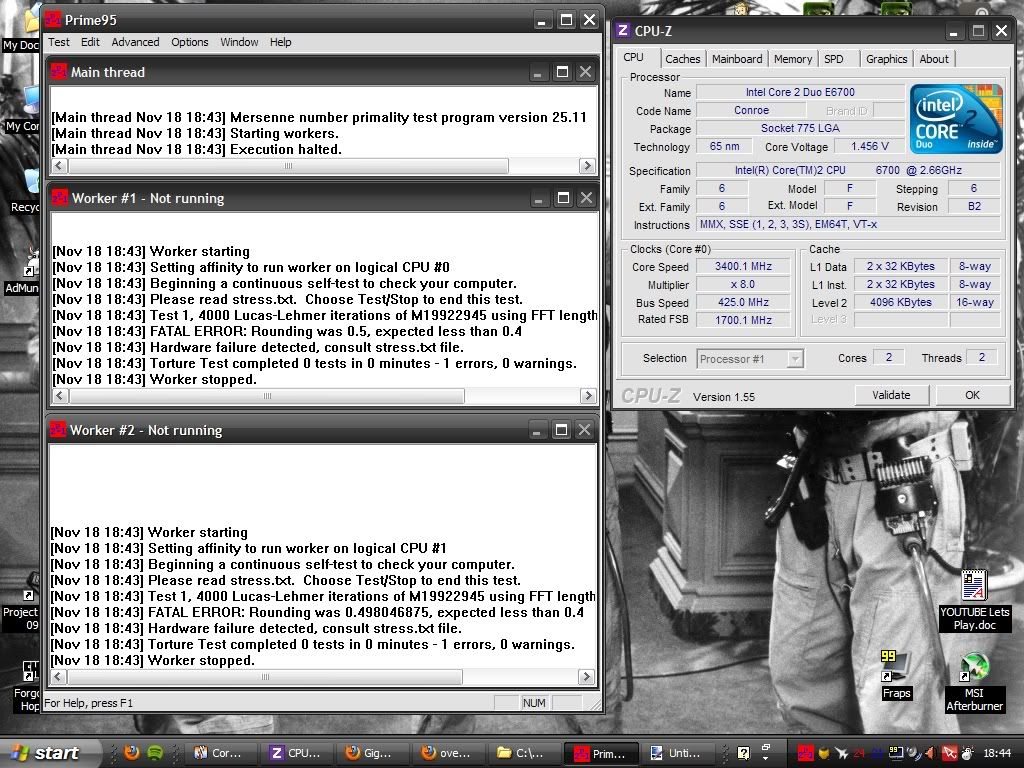The width and height of the screenshot is (1024, 768).
Task: Select the Fraps desktop shortcut
Action: click(x=895, y=675)
